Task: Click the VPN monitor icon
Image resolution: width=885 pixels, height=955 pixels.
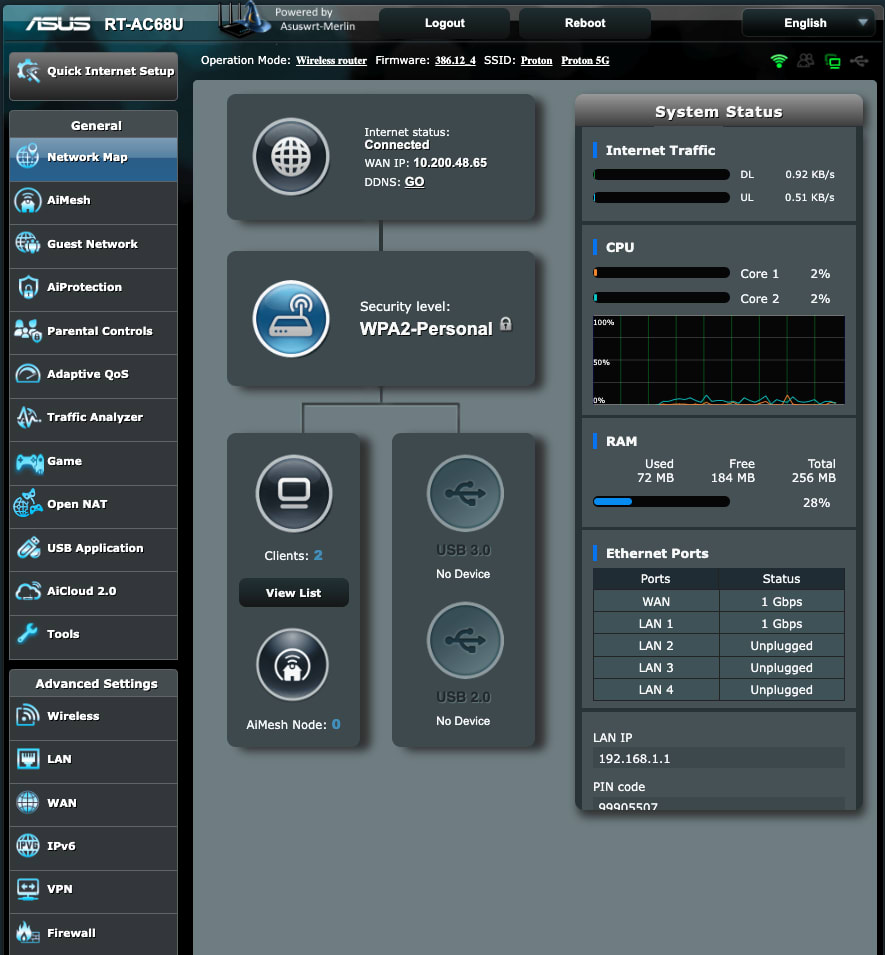Action: pos(28,889)
